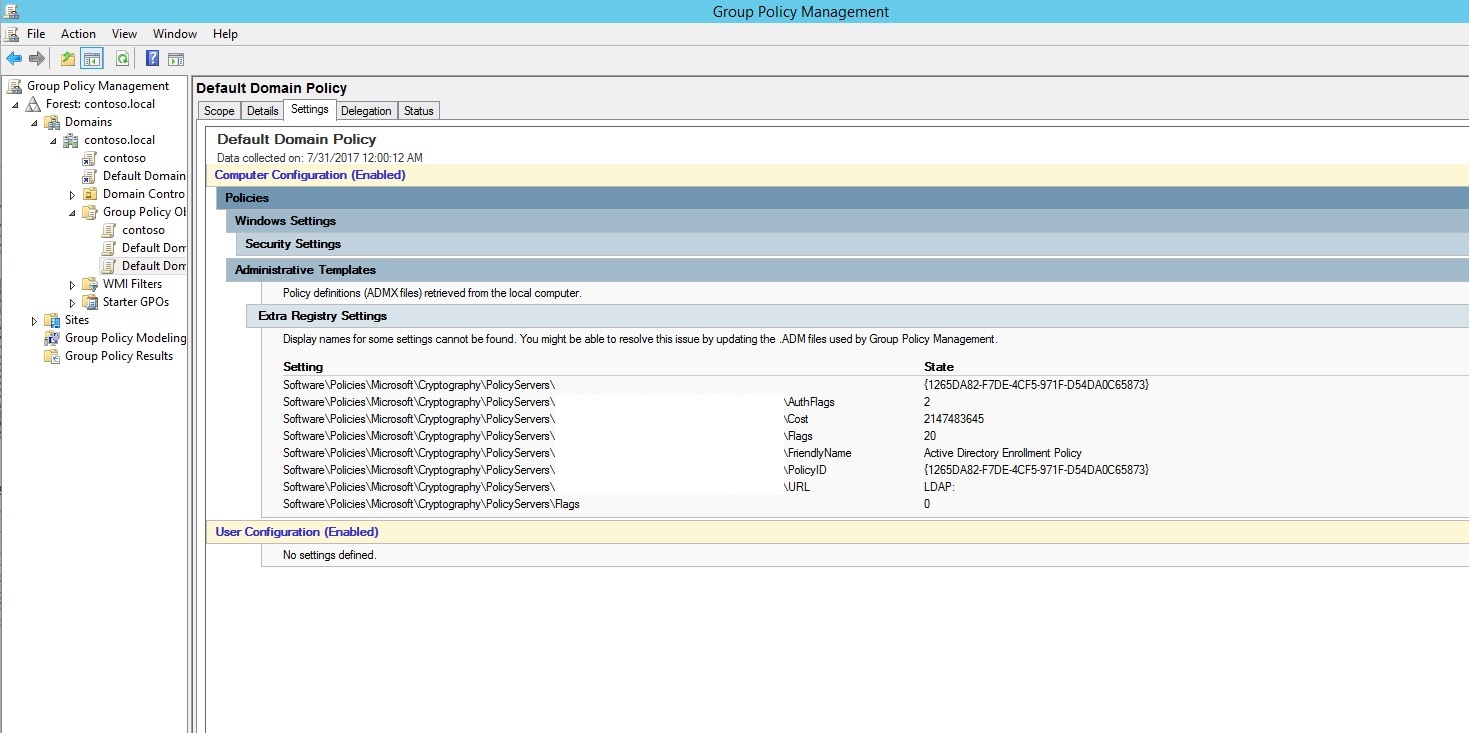
Task: Click the Group Policy Modeling icon
Action: [x=52, y=338]
